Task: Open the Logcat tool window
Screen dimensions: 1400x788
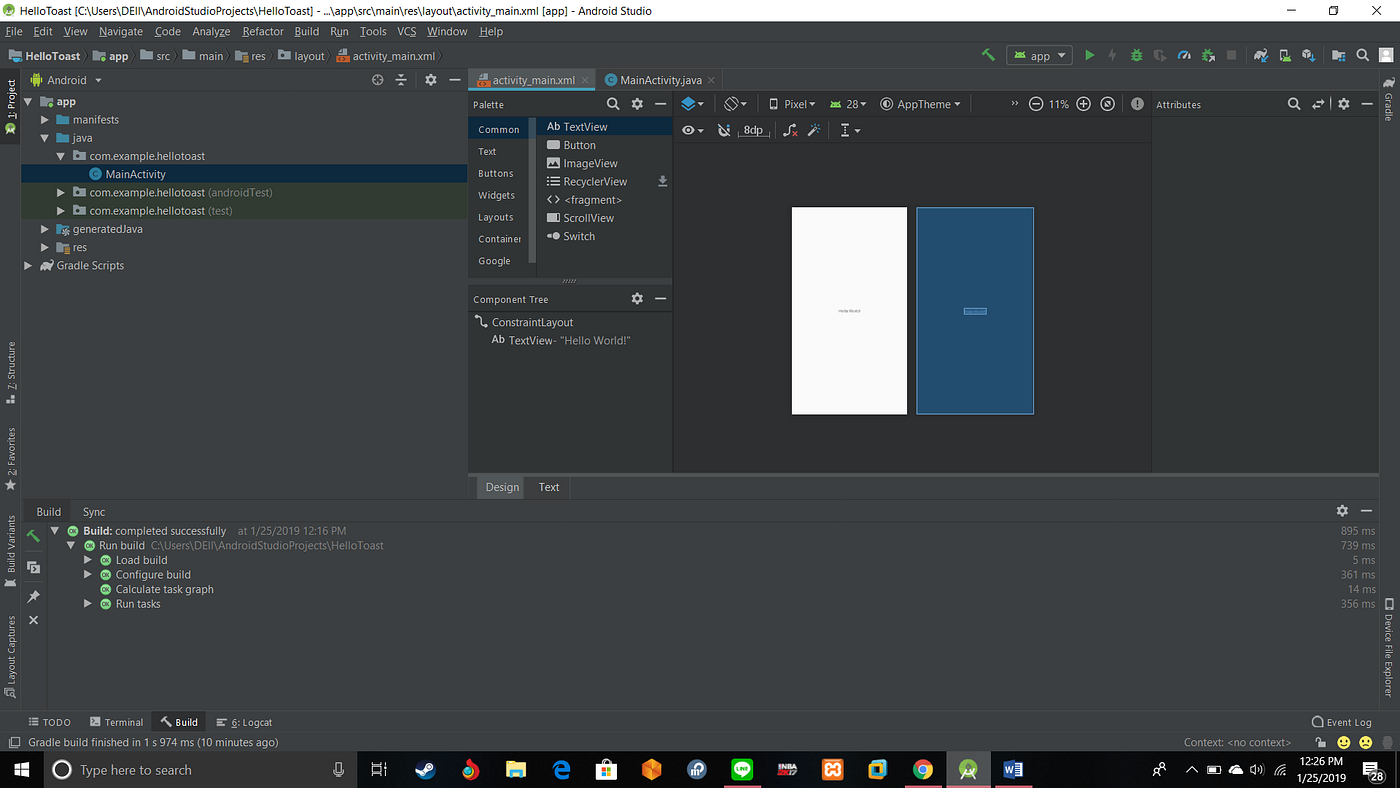Action: 246,722
